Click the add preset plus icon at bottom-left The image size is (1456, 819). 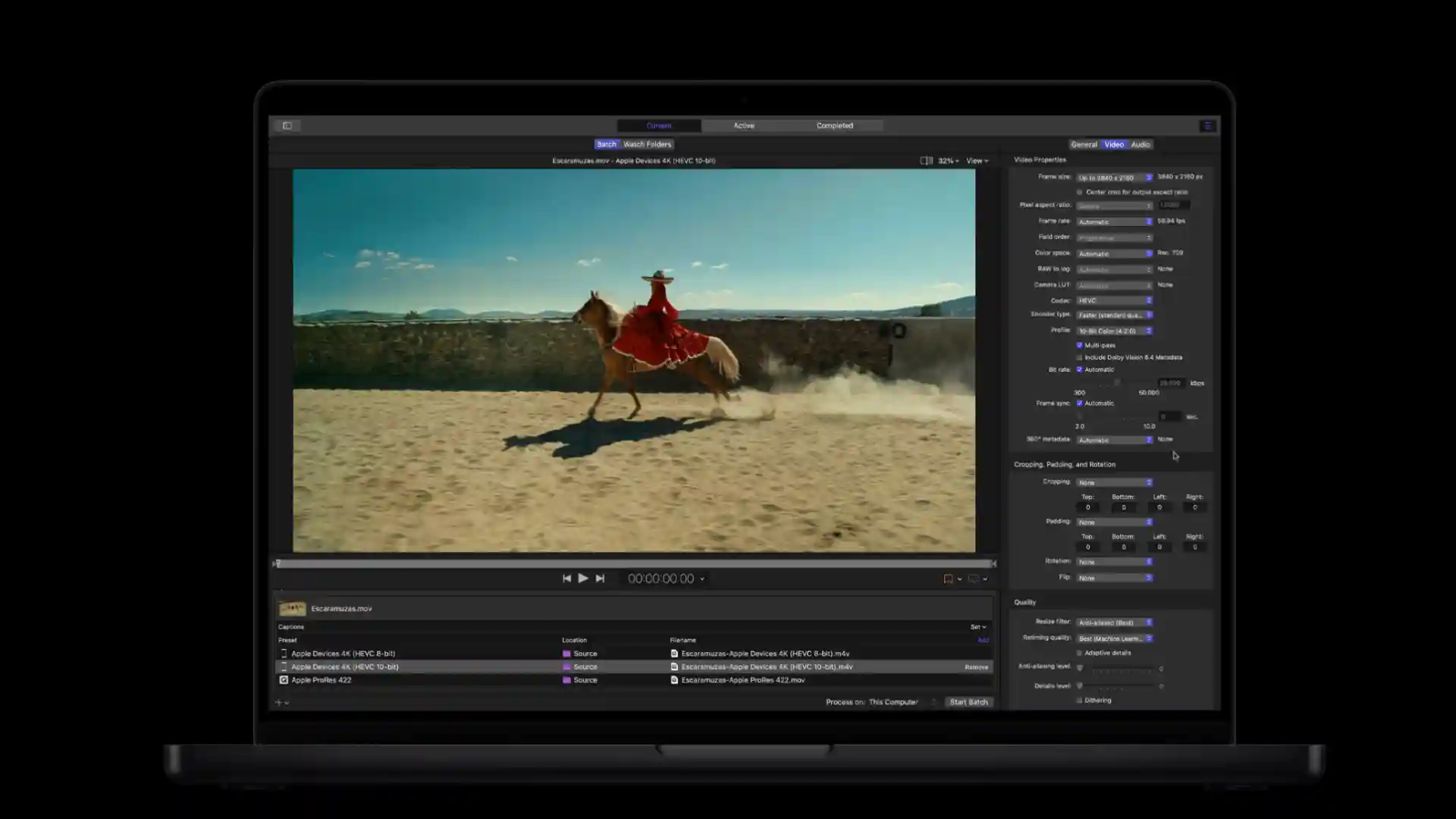[x=278, y=702]
